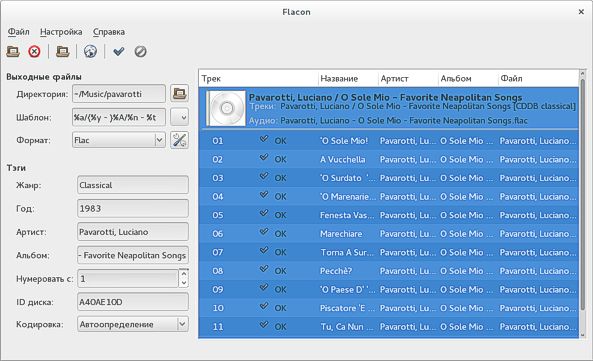This screenshot has height=361, width=593.
Task: Click the Add folder toolbar icon
Action: 62,51
